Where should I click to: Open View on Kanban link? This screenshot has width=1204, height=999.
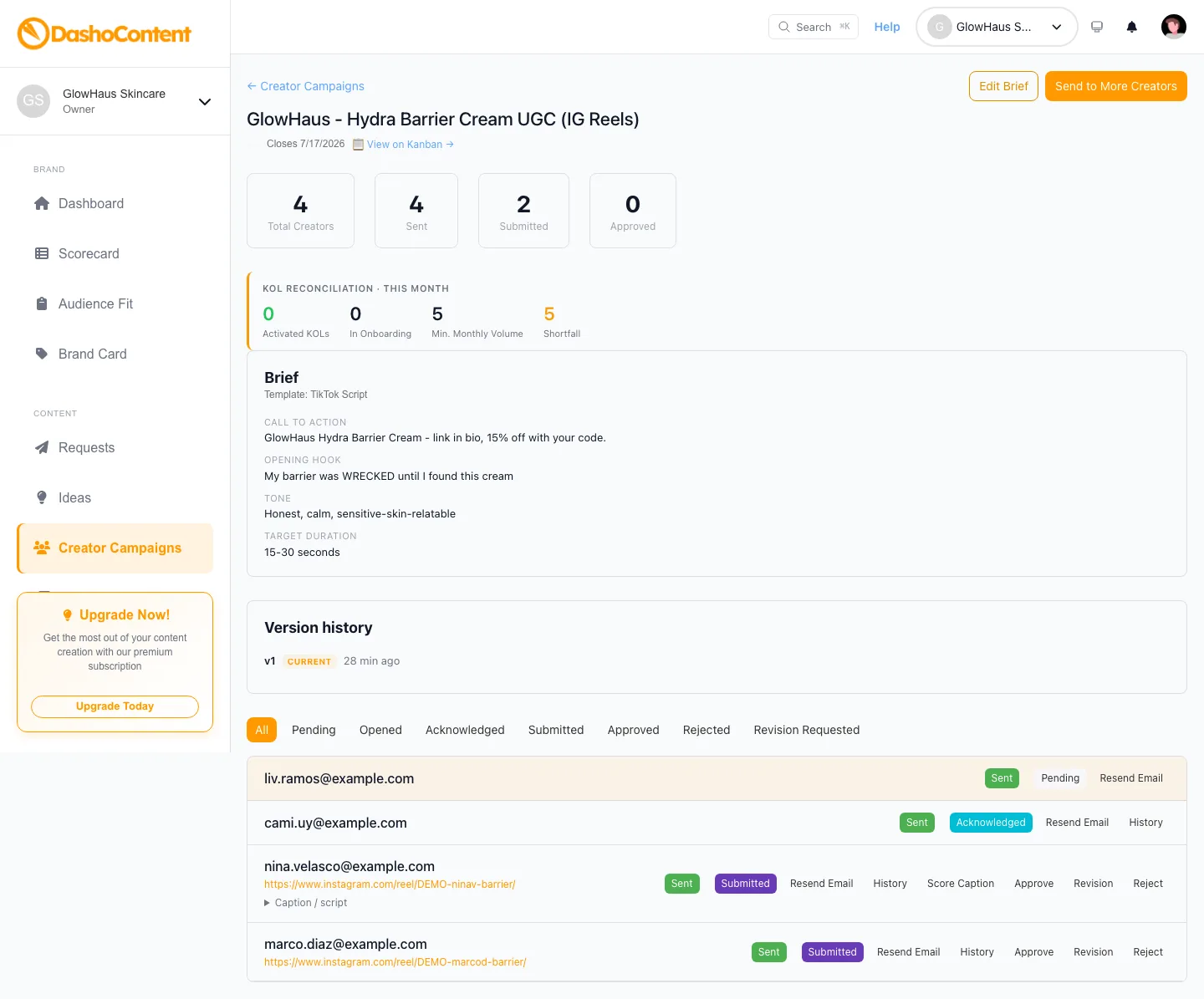411,145
